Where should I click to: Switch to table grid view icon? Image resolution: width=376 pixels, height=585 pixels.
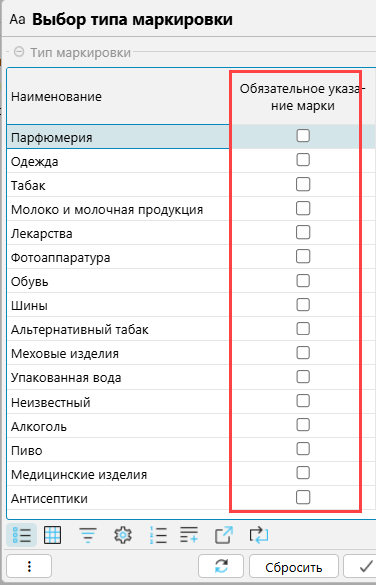[52, 535]
